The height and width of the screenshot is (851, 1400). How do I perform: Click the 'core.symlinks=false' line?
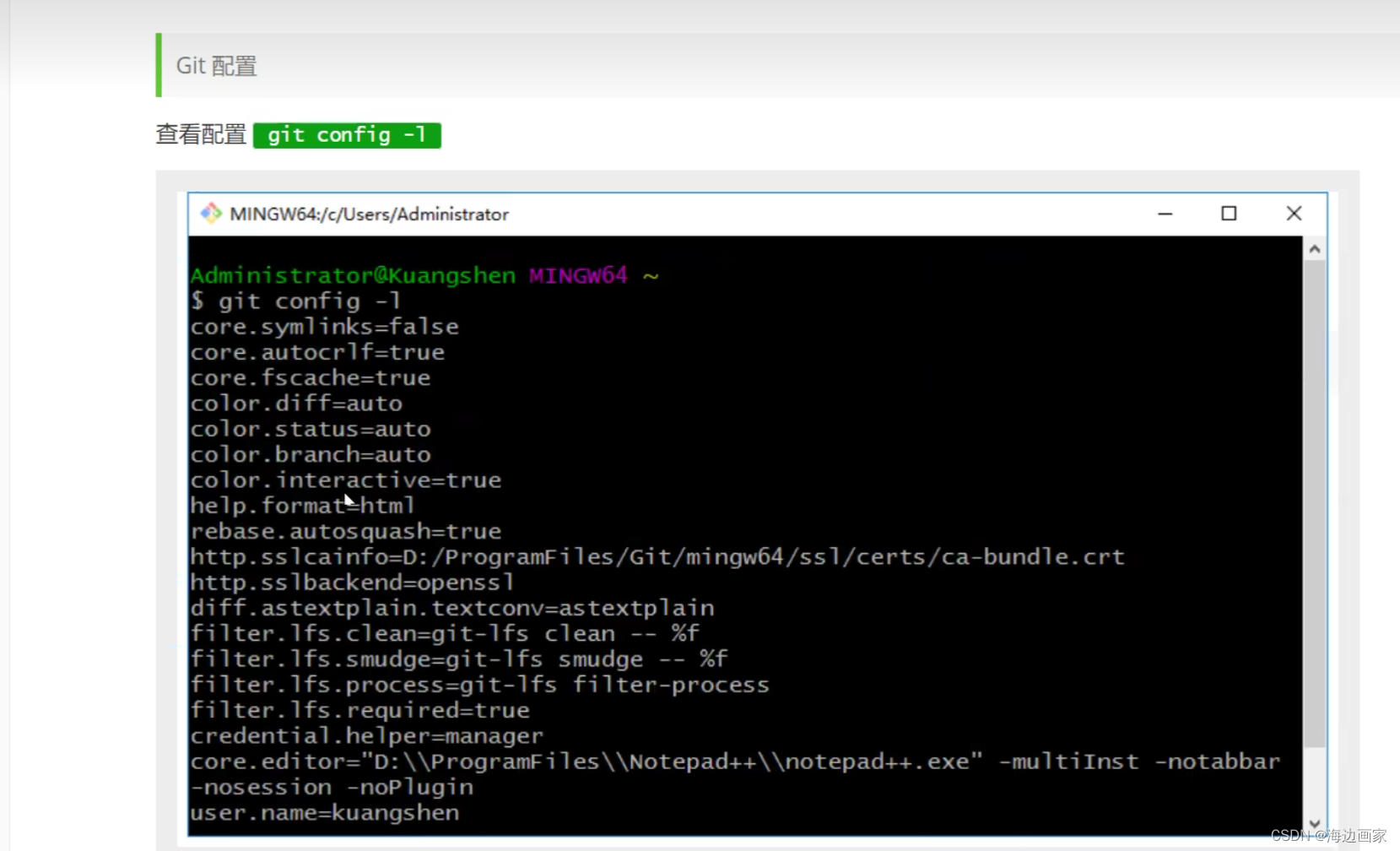325,327
